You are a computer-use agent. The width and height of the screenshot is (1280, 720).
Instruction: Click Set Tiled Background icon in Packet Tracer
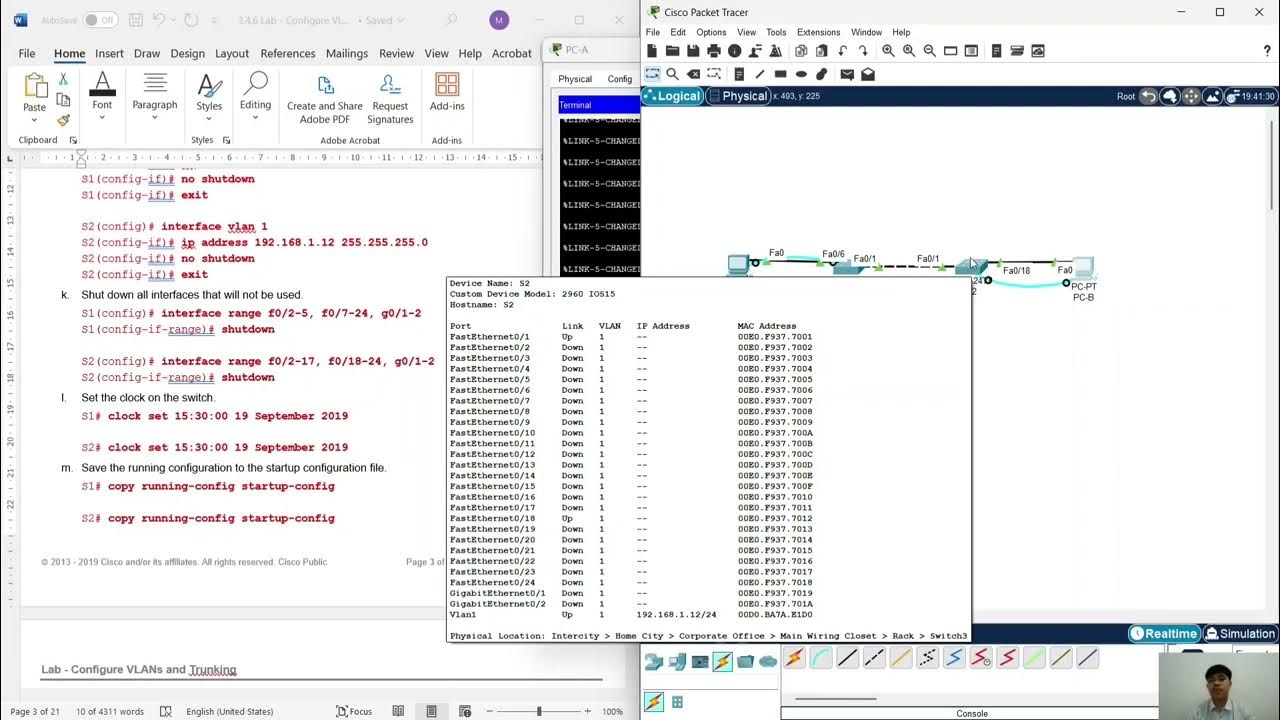coord(1213,96)
